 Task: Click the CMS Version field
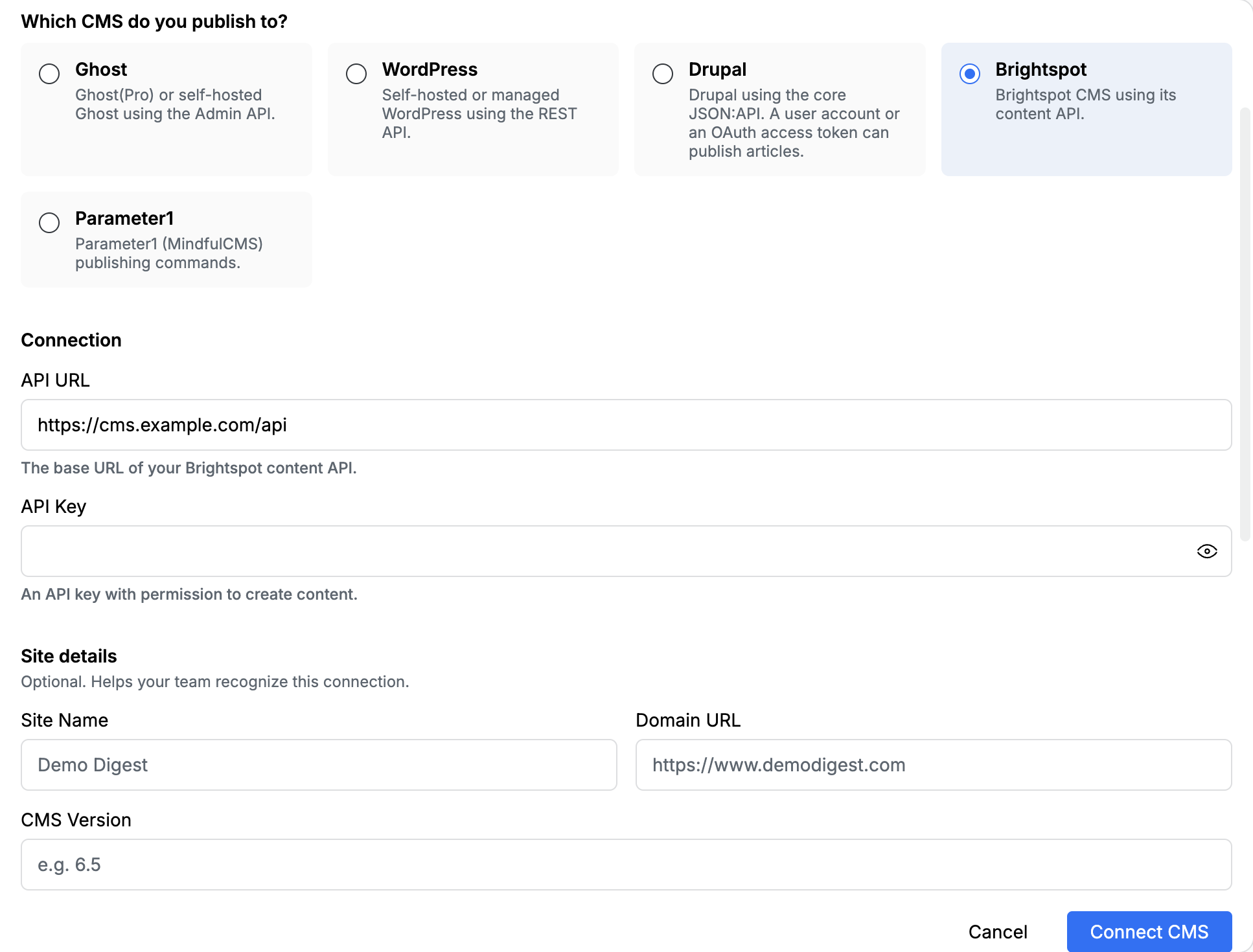pyautogui.click(x=626, y=865)
